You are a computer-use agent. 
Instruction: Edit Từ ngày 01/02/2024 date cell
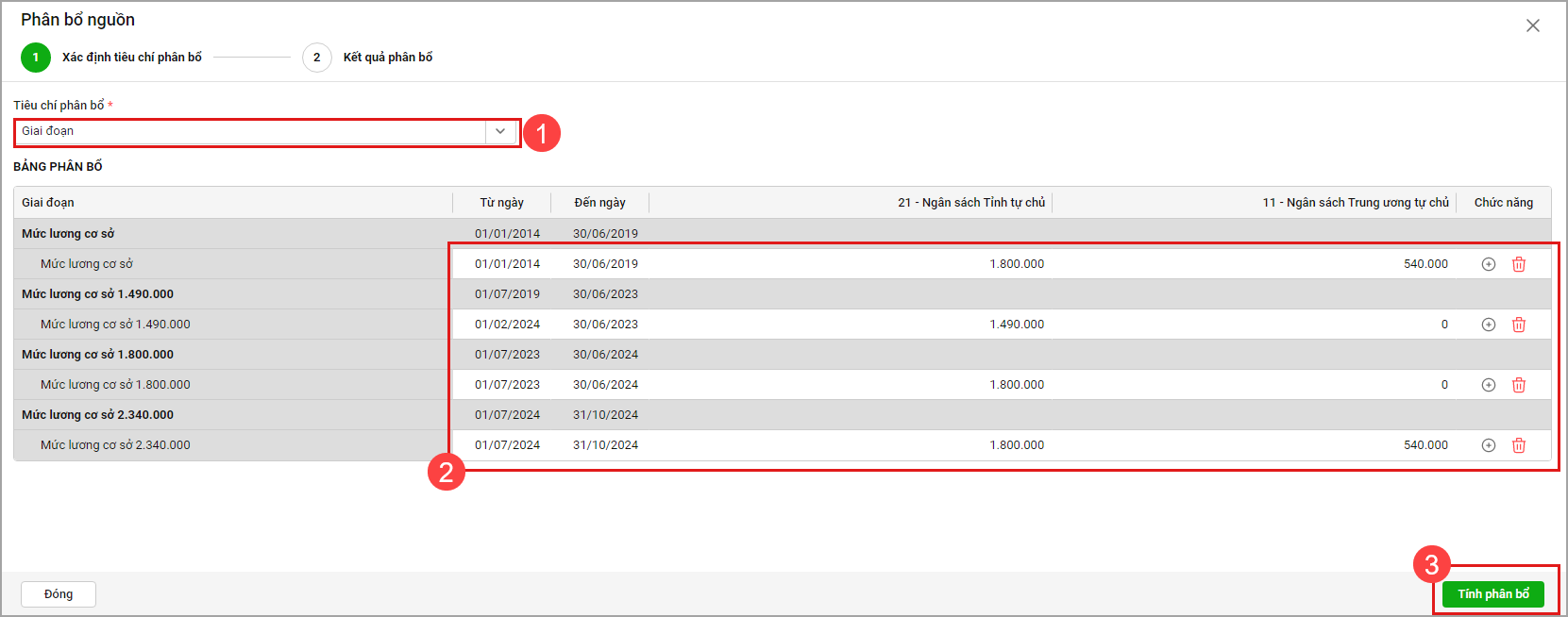coord(507,325)
